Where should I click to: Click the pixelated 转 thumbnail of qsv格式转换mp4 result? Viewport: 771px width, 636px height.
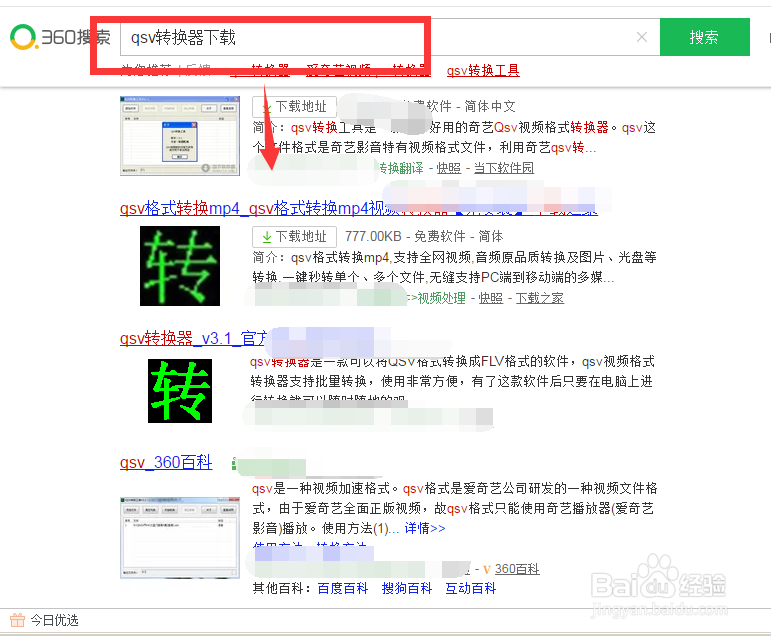tap(180, 266)
